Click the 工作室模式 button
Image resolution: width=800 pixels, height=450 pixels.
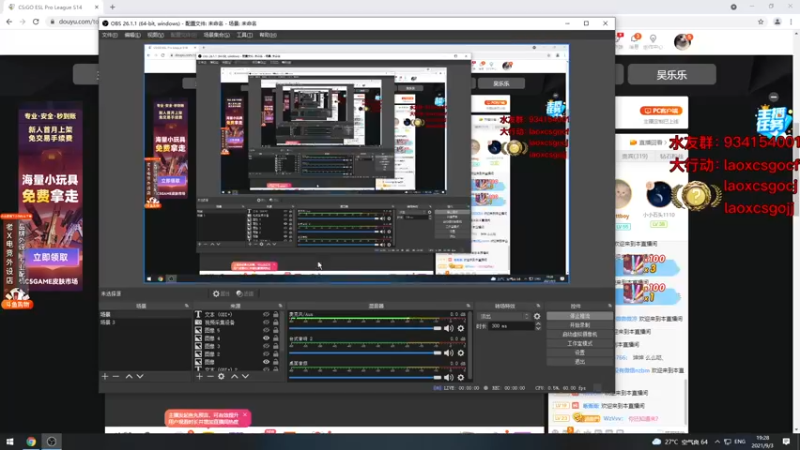coord(580,344)
